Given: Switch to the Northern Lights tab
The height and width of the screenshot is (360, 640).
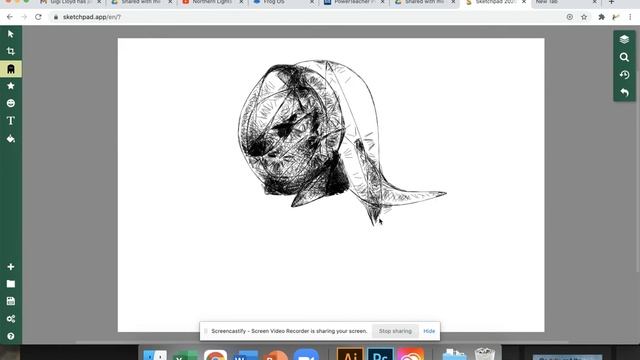Looking at the screenshot, I should point(212,2).
